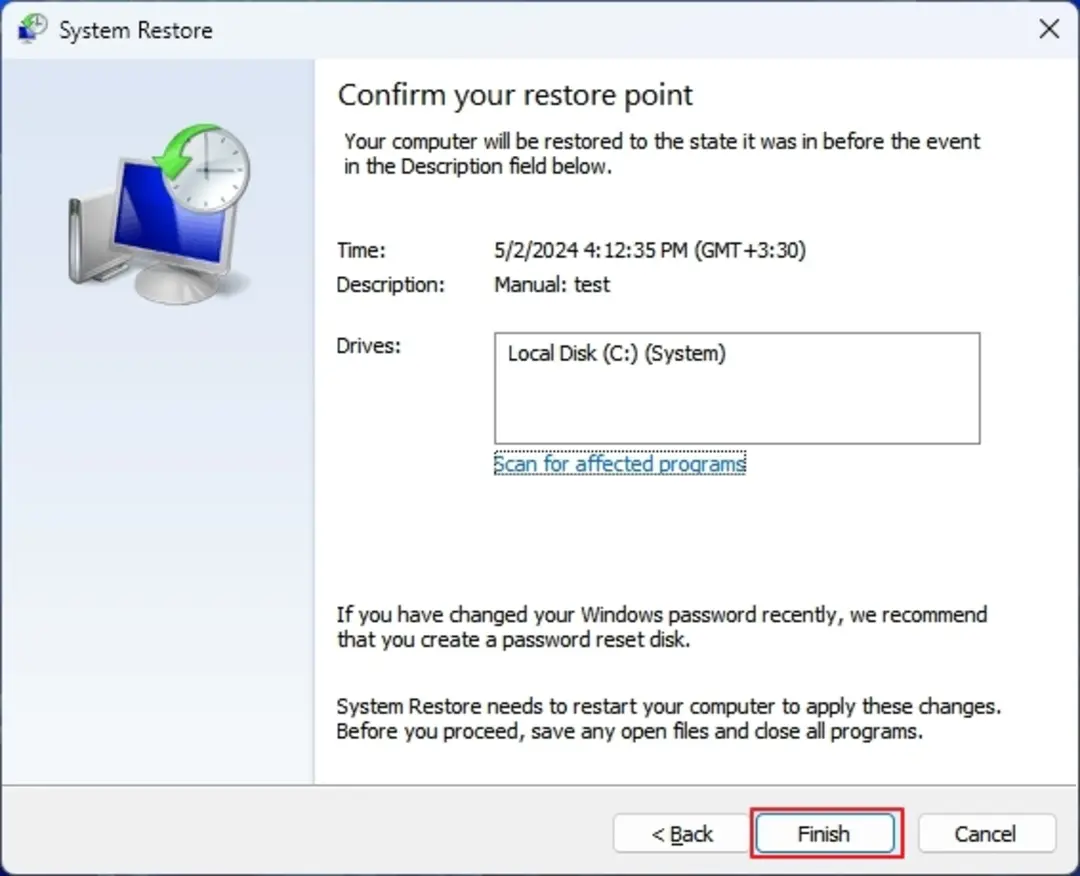Close the System Restore dialog
1080x876 pixels.
[x=1048, y=29]
